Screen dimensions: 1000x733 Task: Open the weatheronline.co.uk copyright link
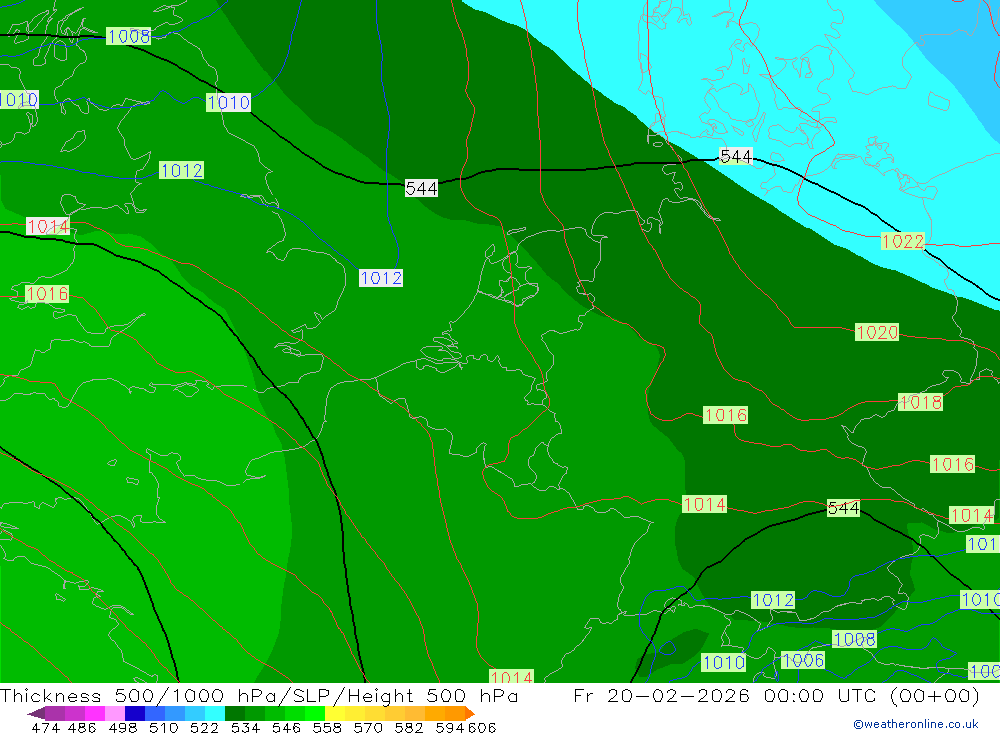click(x=916, y=724)
